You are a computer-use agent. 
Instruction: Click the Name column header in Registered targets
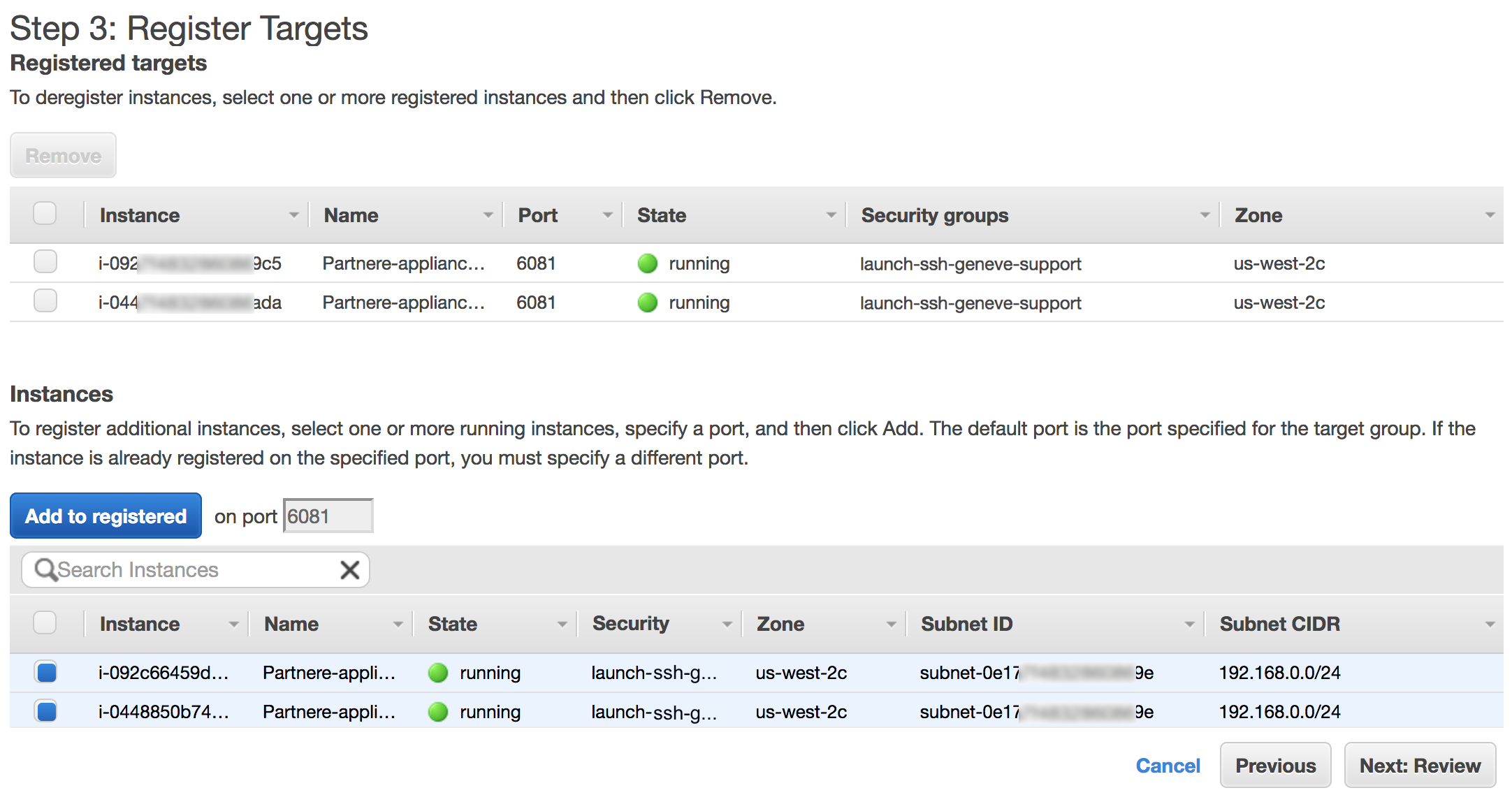click(x=351, y=215)
